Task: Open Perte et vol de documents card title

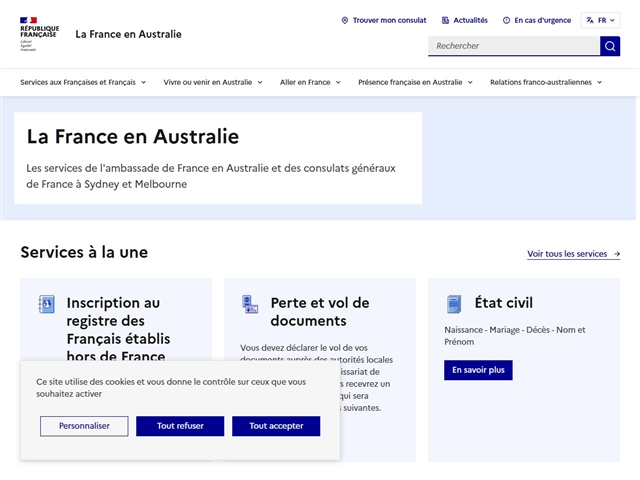Action: click(x=320, y=312)
